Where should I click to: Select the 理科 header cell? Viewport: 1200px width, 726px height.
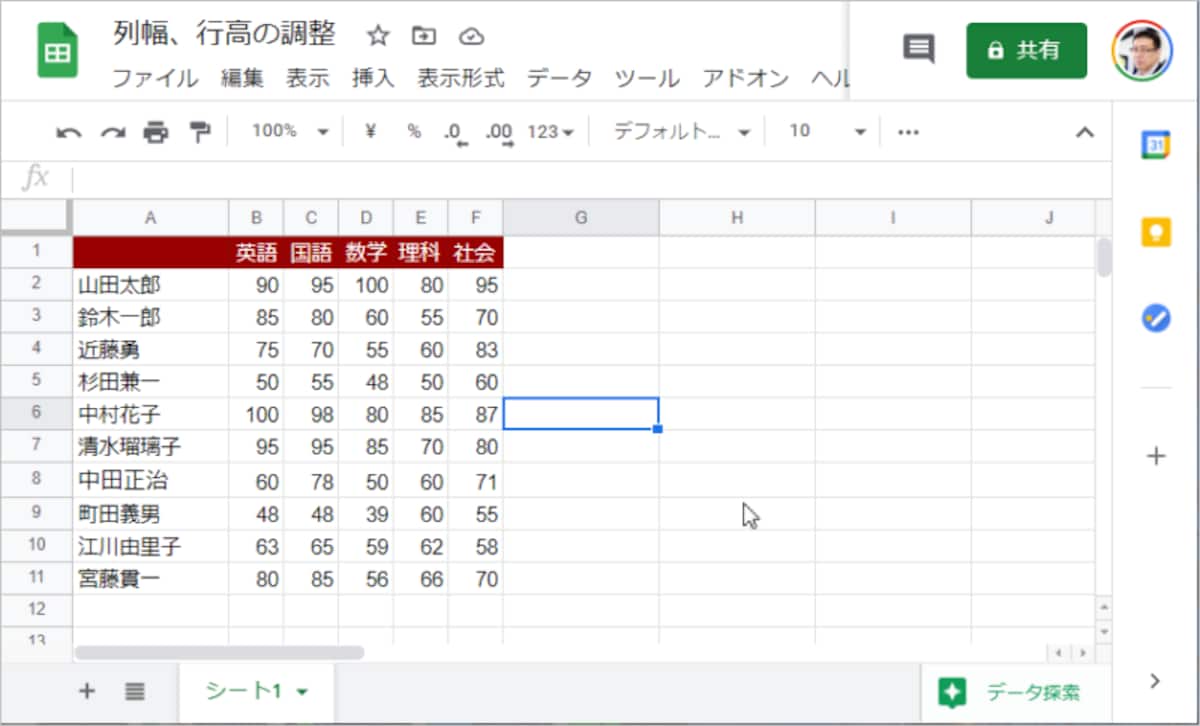coord(420,253)
